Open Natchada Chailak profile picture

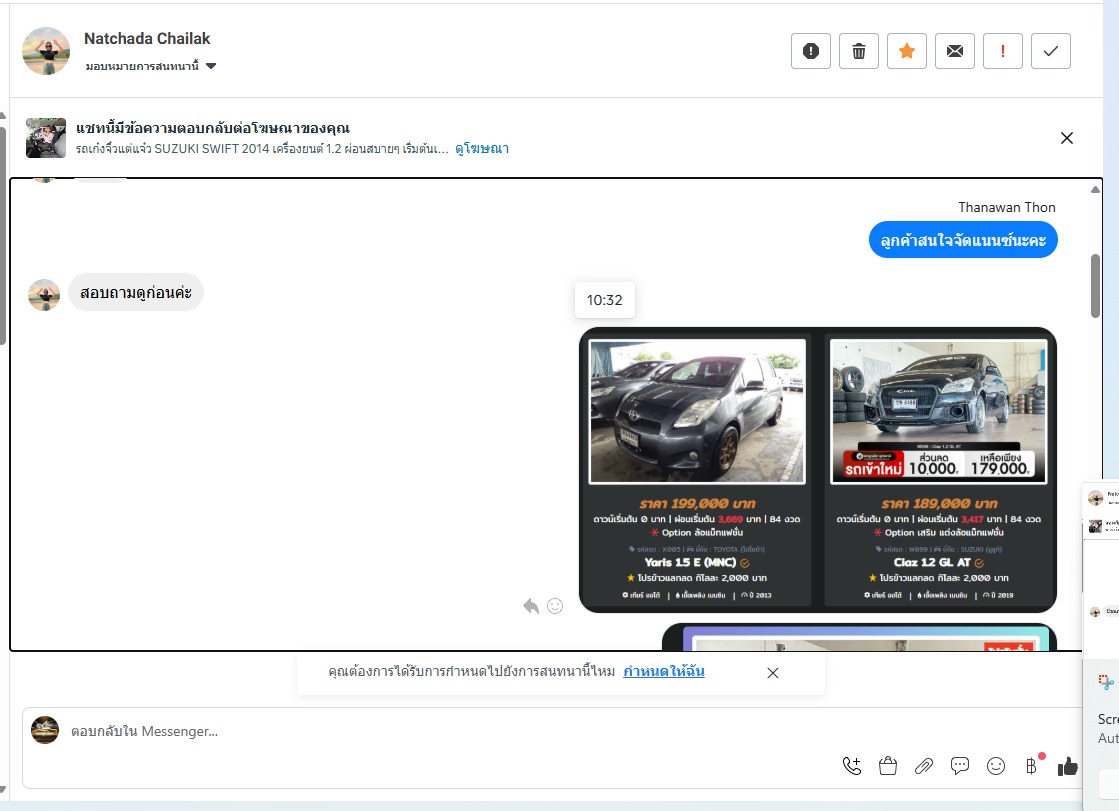click(46, 51)
